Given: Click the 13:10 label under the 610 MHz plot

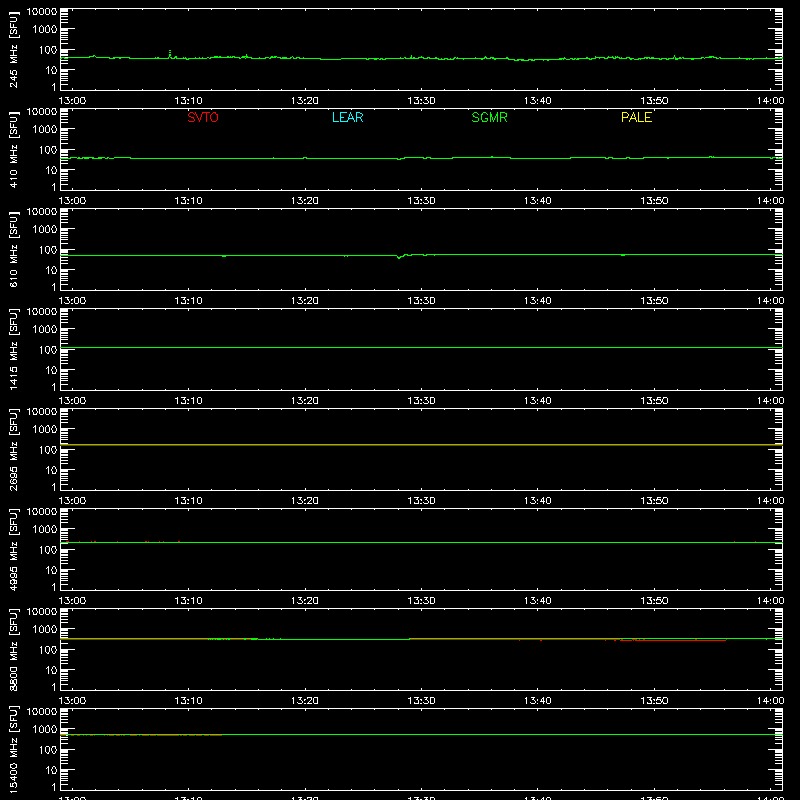Looking at the screenshot, I should click(x=188, y=301).
